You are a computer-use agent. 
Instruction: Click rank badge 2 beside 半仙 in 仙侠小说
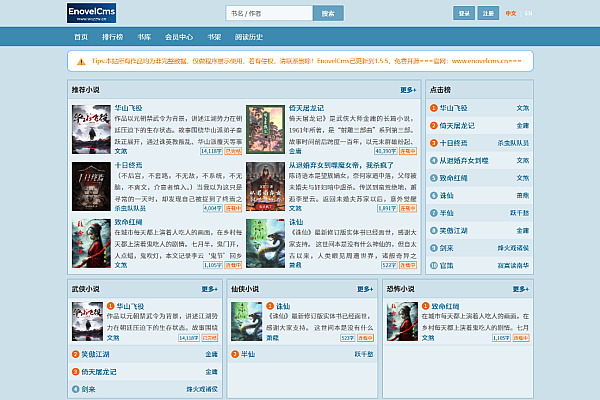tap(235, 354)
